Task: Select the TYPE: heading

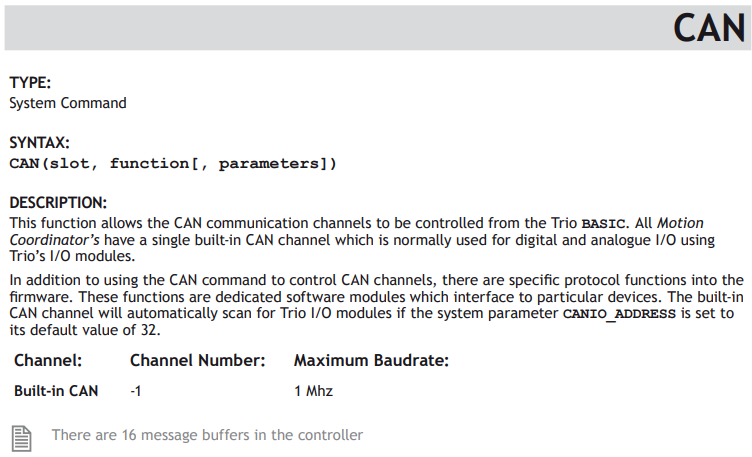Action: 30,82
